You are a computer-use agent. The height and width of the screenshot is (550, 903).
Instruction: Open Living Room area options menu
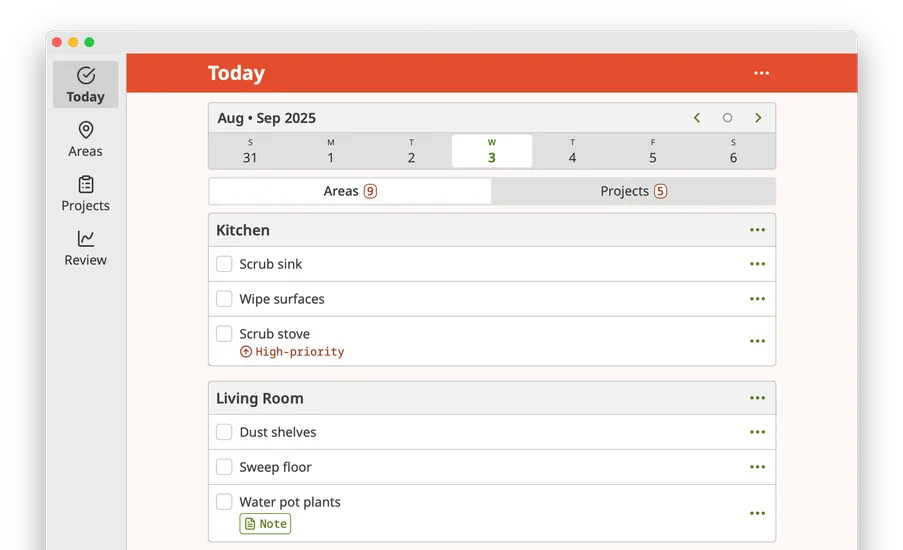(757, 398)
